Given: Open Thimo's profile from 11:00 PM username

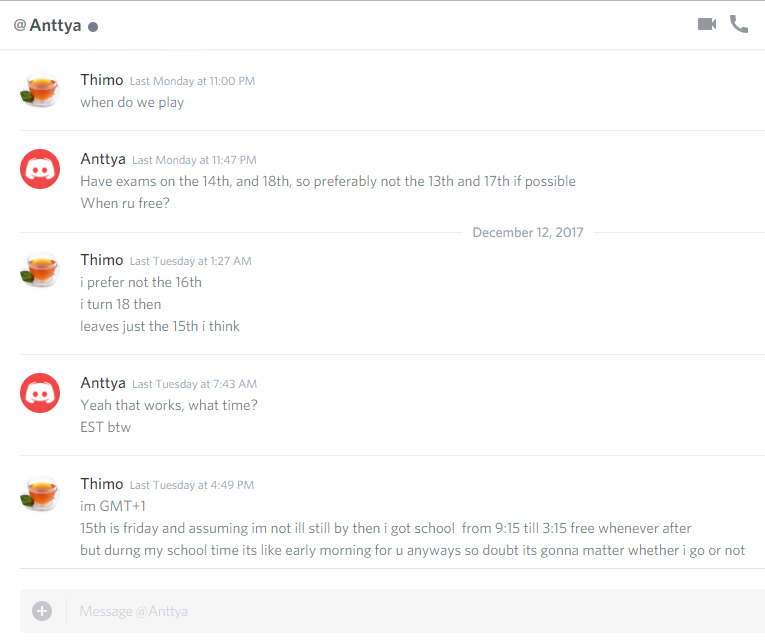Looking at the screenshot, I should [x=102, y=80].
